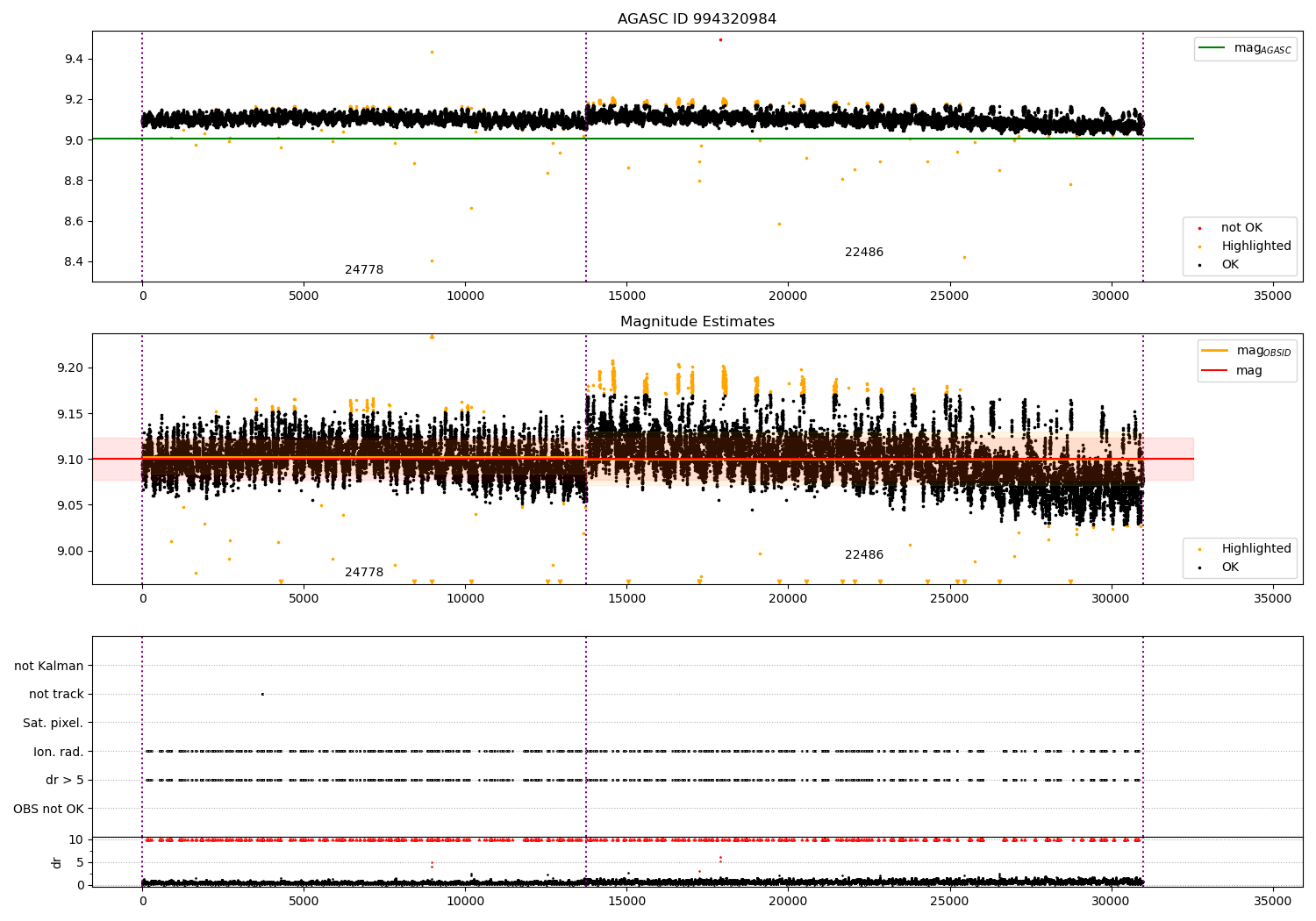Click "30000" under the Magnitude Estimates plot
This screenshot has width=1316, height=921.
point(1111,599)
